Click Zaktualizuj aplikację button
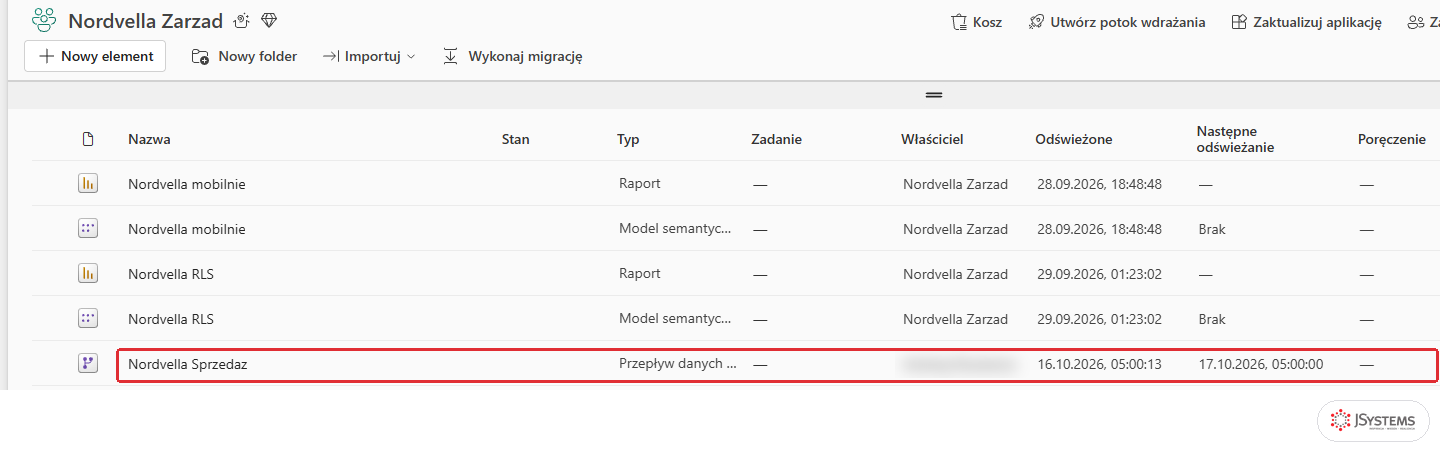Image resolution: width=1440 pixels, height=452 pixels. click(x=1306, y=22)
